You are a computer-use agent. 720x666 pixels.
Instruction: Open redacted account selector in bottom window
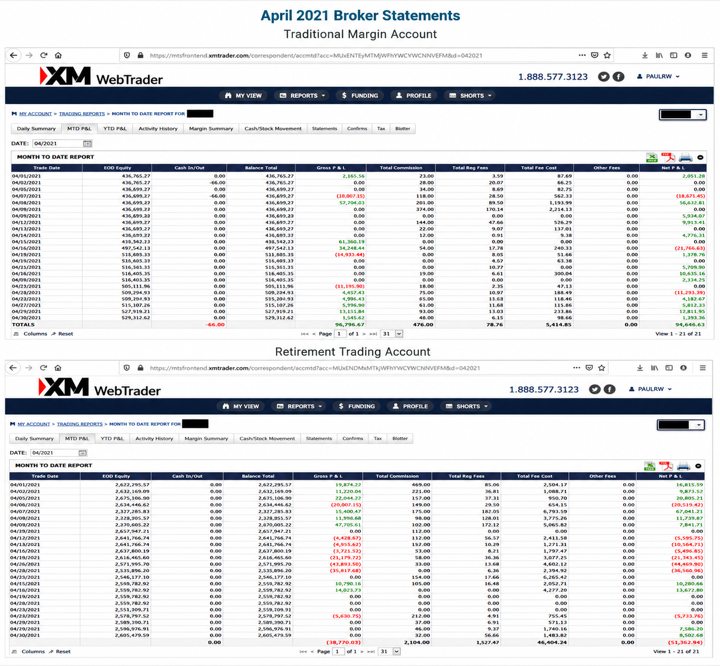pos(681,425)
